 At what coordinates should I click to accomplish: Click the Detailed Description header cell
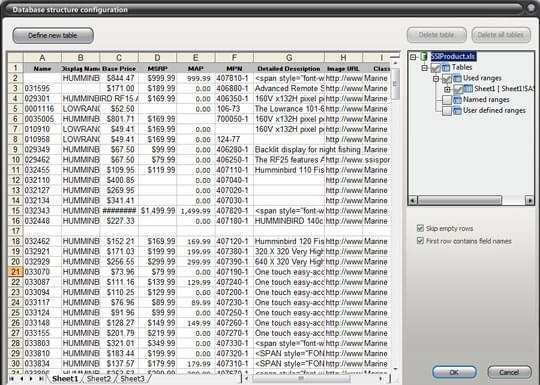tap(289, 69)
